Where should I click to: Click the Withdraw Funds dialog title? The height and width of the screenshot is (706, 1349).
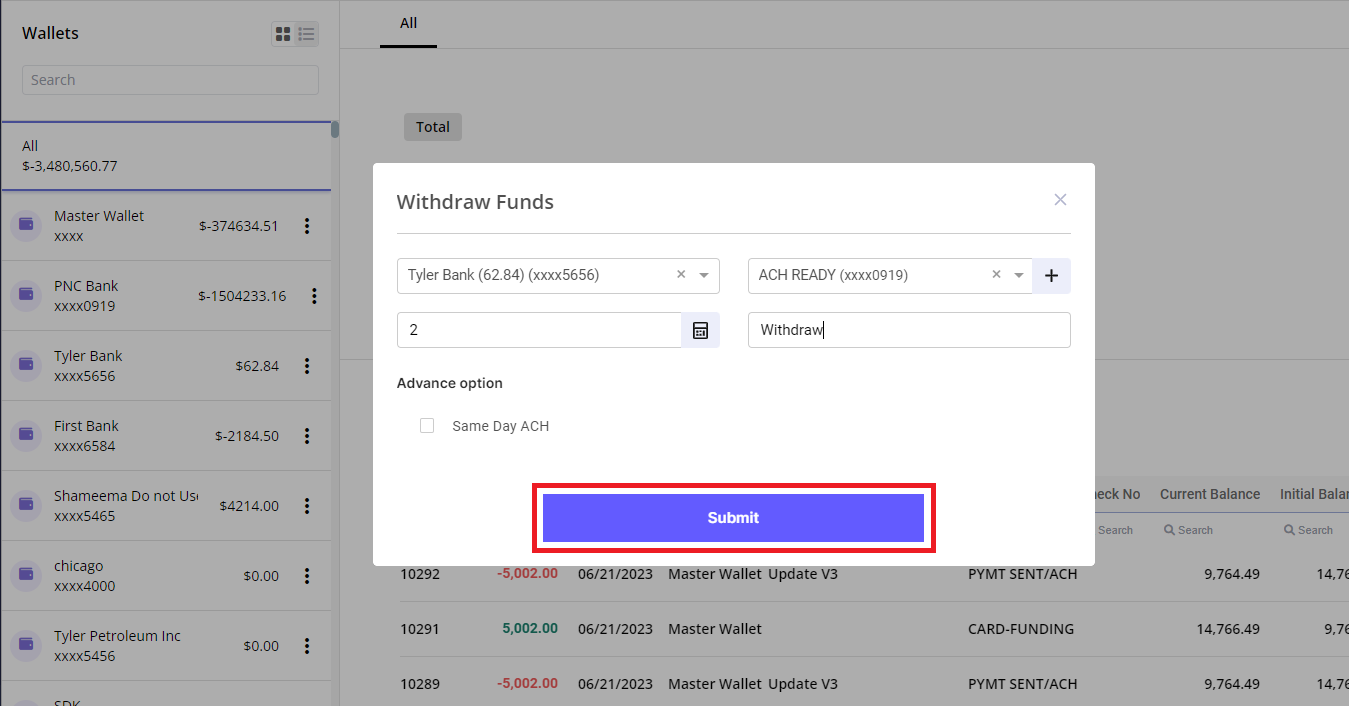tap(475, 202)
